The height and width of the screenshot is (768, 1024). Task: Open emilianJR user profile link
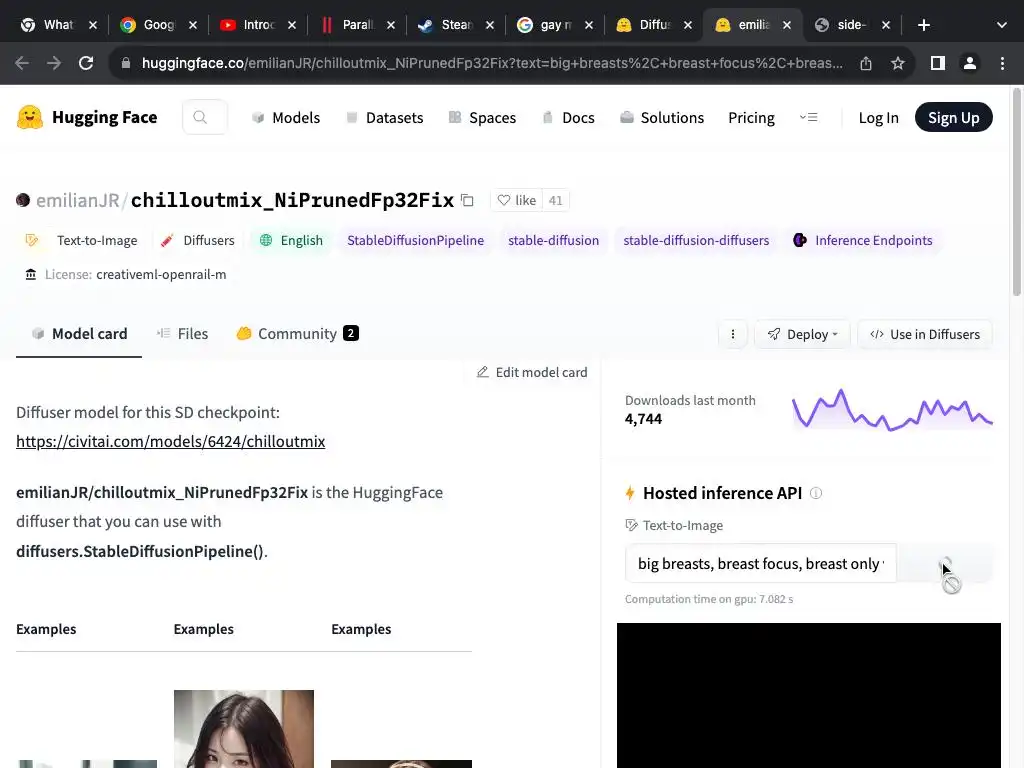point(77,200)
